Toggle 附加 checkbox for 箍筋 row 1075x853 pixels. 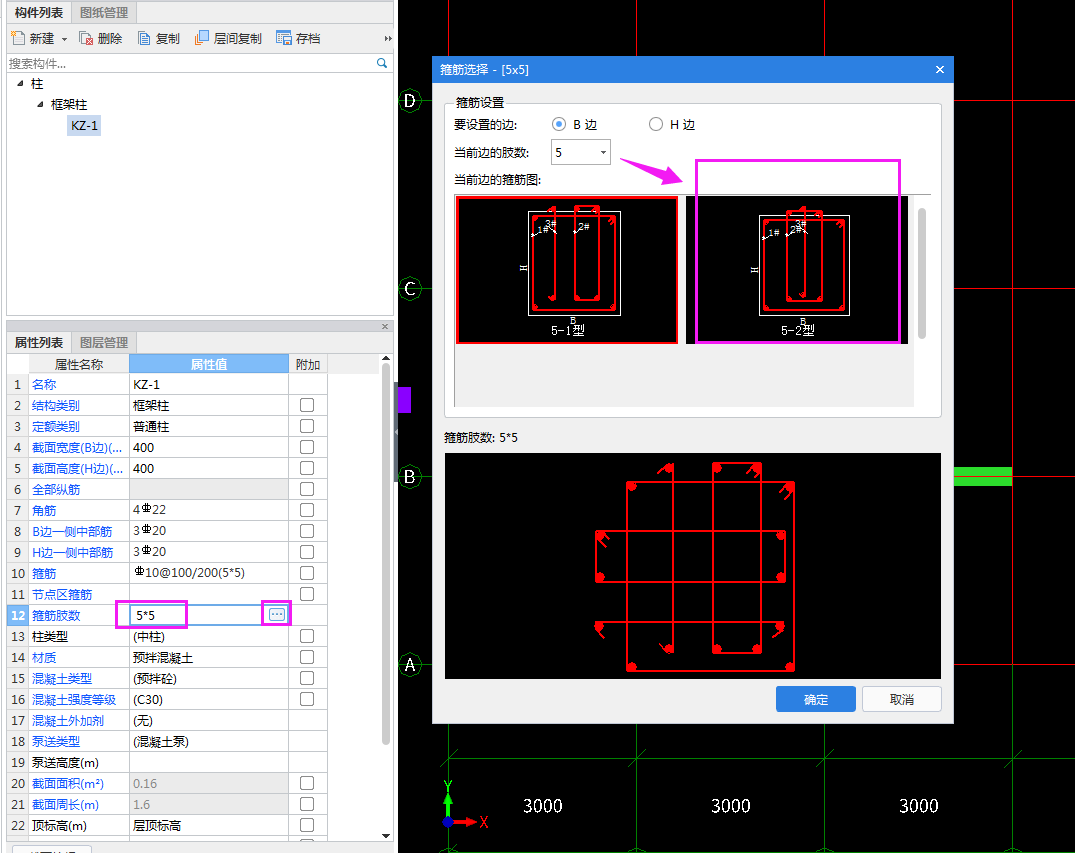306,573
